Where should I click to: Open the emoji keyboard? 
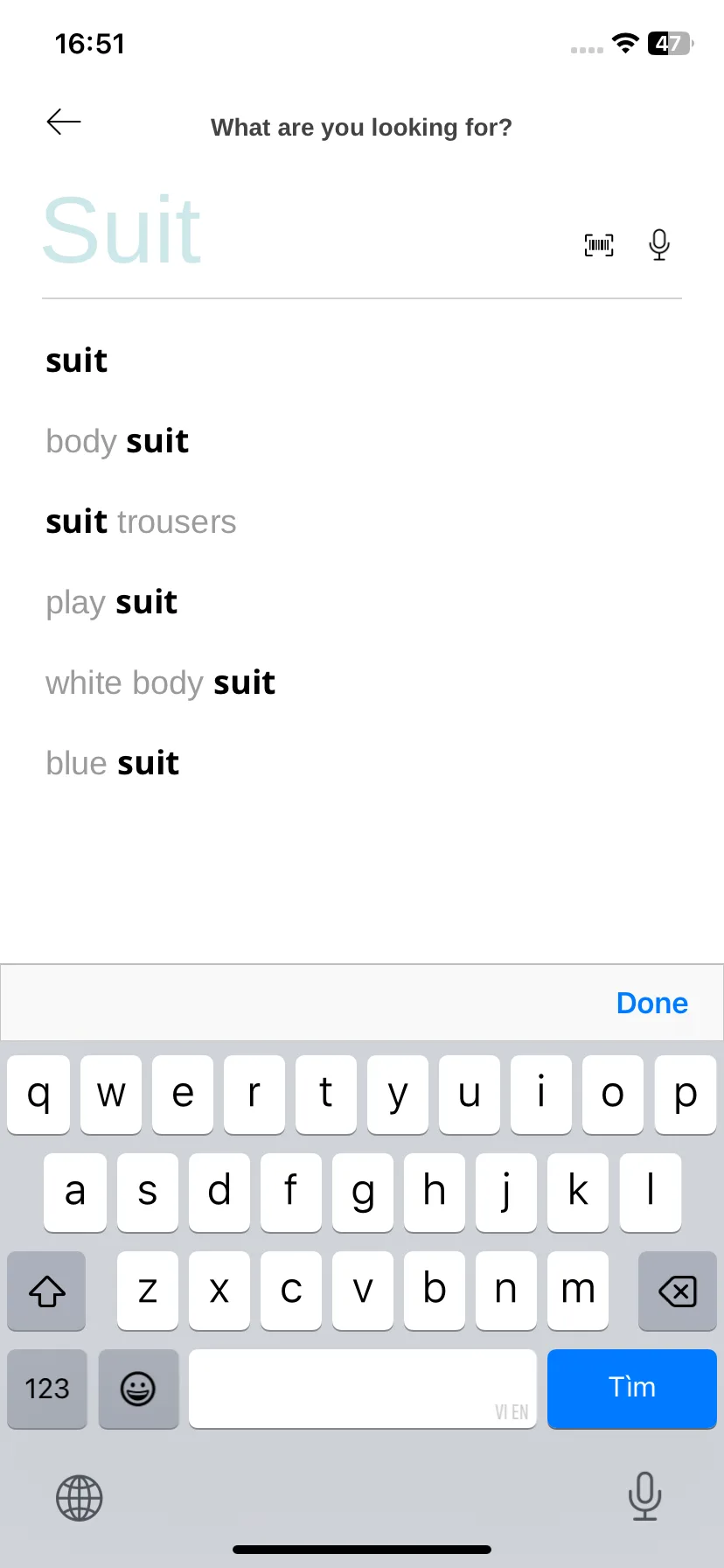coord(138,1389)
